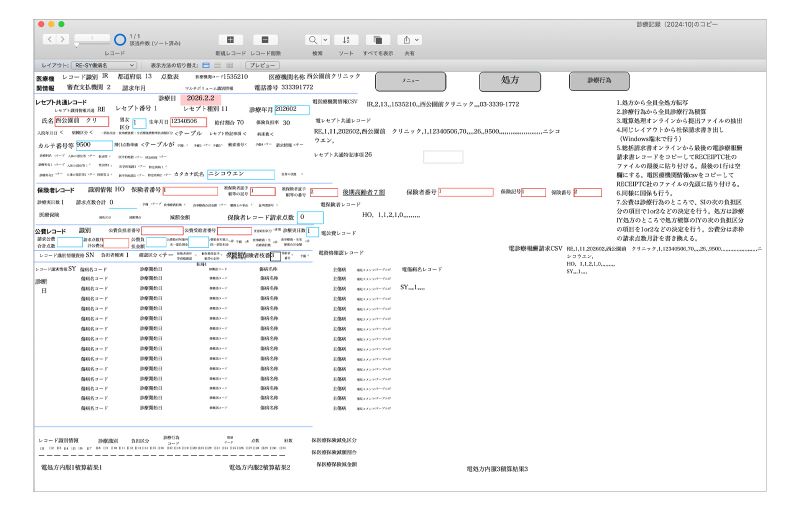800x510 pixels.
Task: Expand the search options arrow
Action: coord(323,38)
